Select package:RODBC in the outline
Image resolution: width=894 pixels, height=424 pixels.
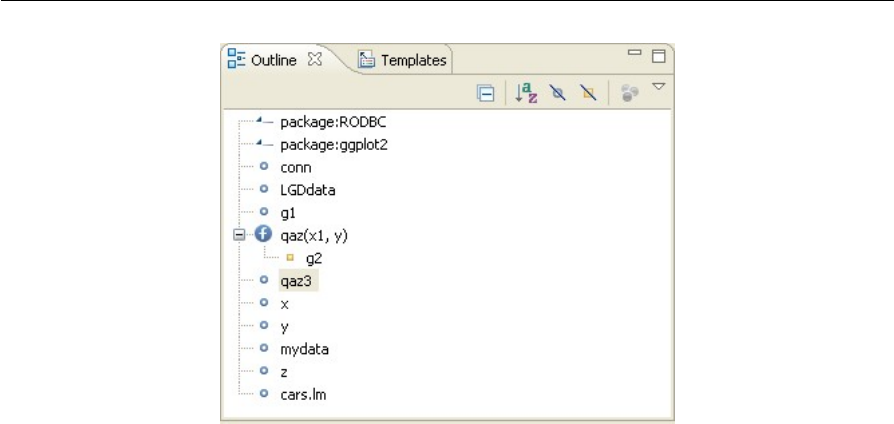[333, 122]
